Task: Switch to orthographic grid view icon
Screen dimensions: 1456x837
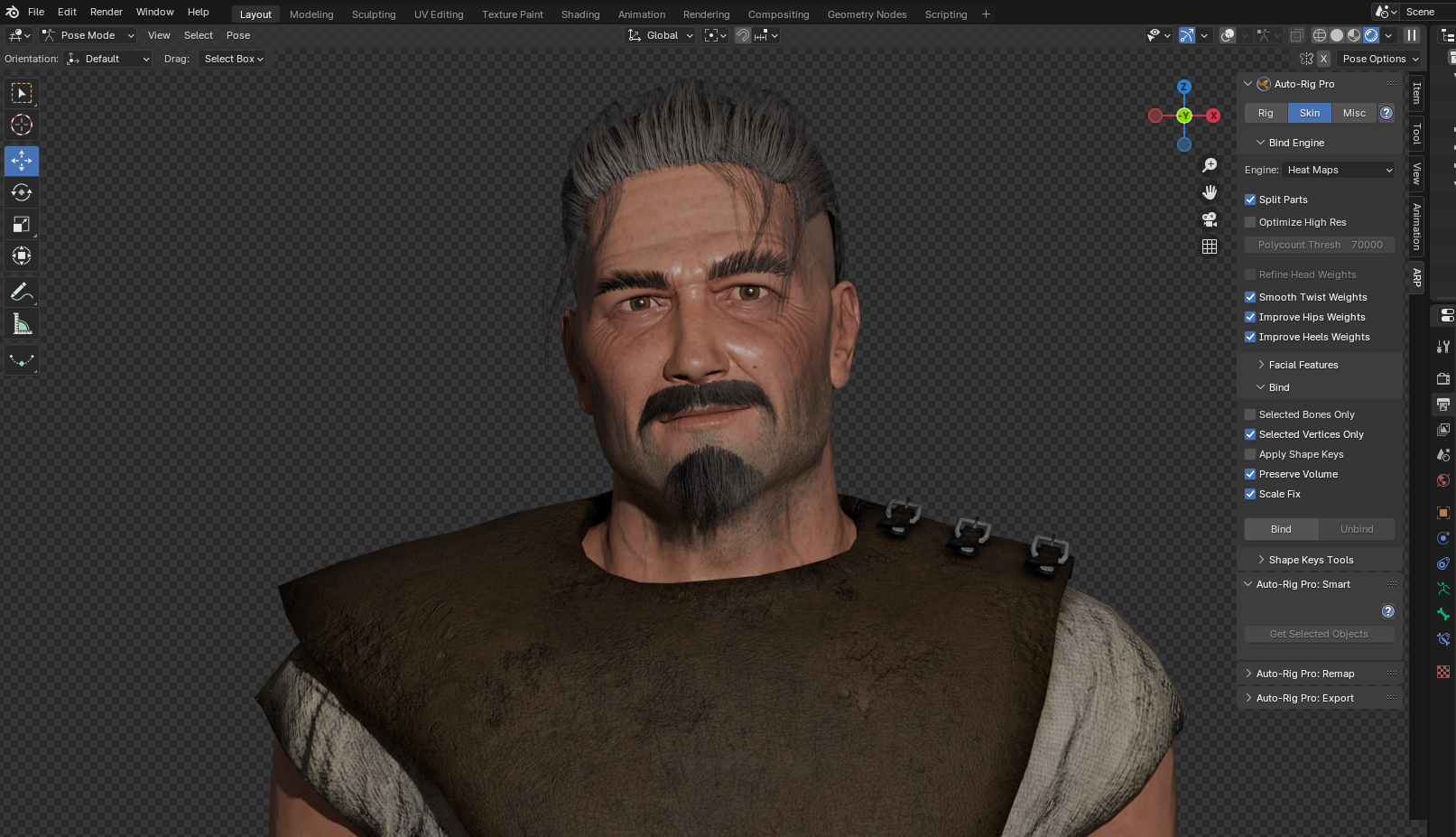Action: coord(1210,246)
